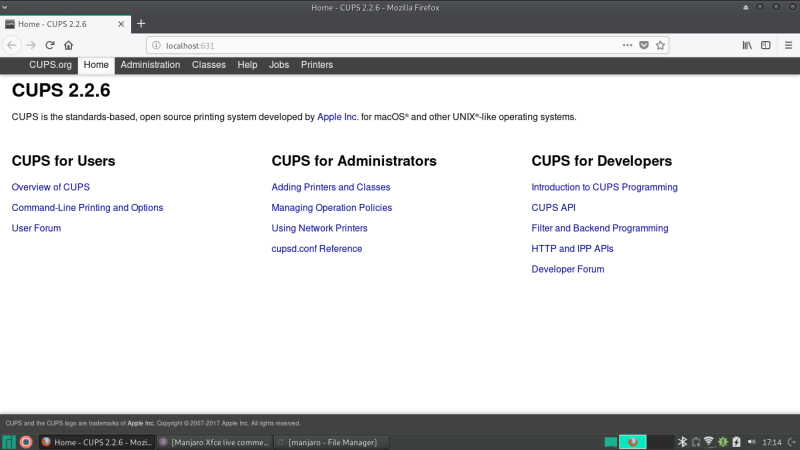Bookmark this page with the star icon
The image size is (800, 450).
click(x=659, y=45)
